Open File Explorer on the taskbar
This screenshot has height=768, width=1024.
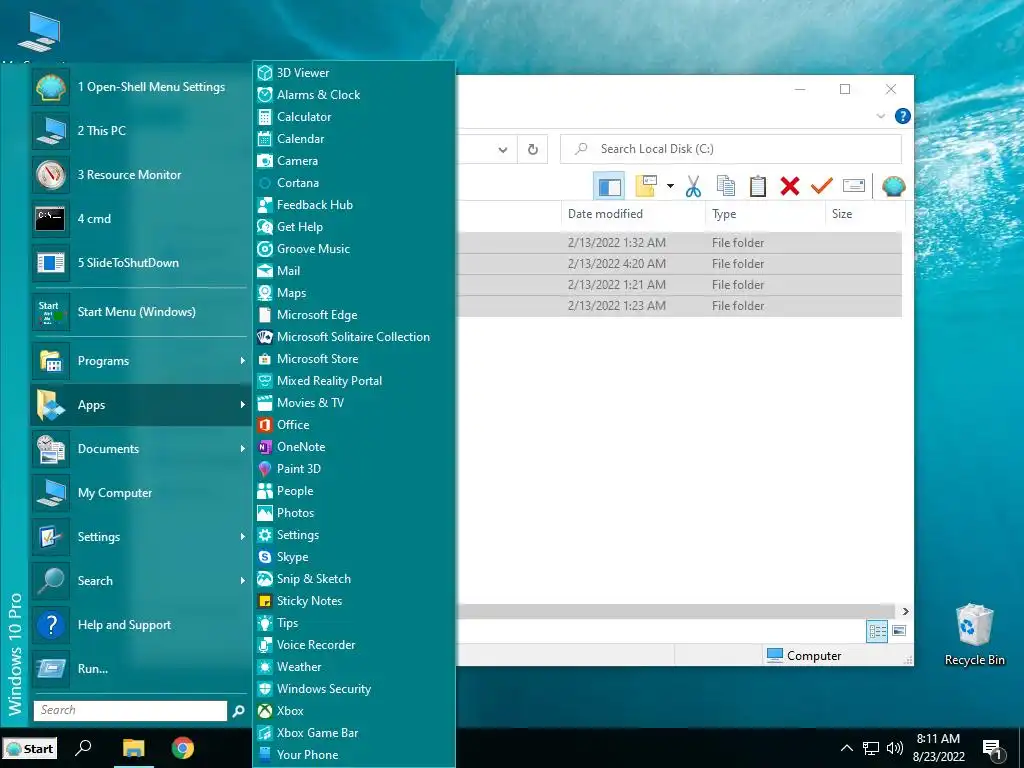[133, 748]
